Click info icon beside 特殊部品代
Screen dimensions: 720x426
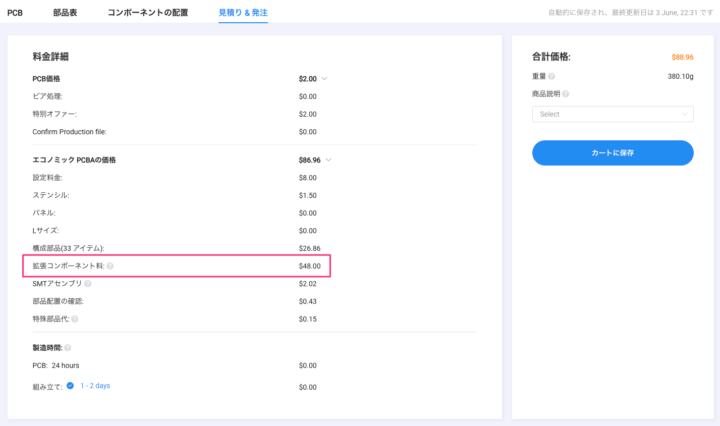(75, 319)
